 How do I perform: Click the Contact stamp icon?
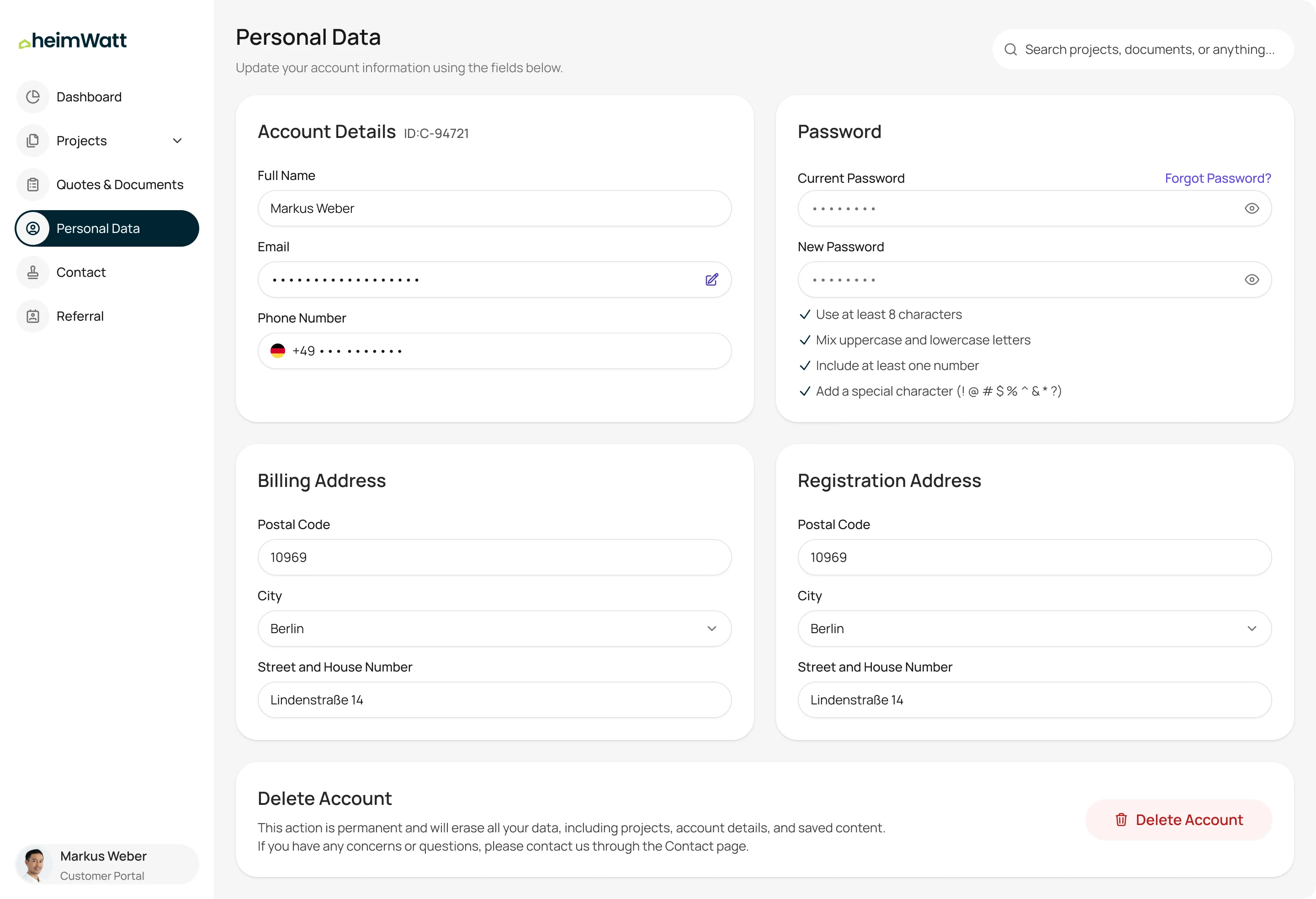tap(33, 272)
